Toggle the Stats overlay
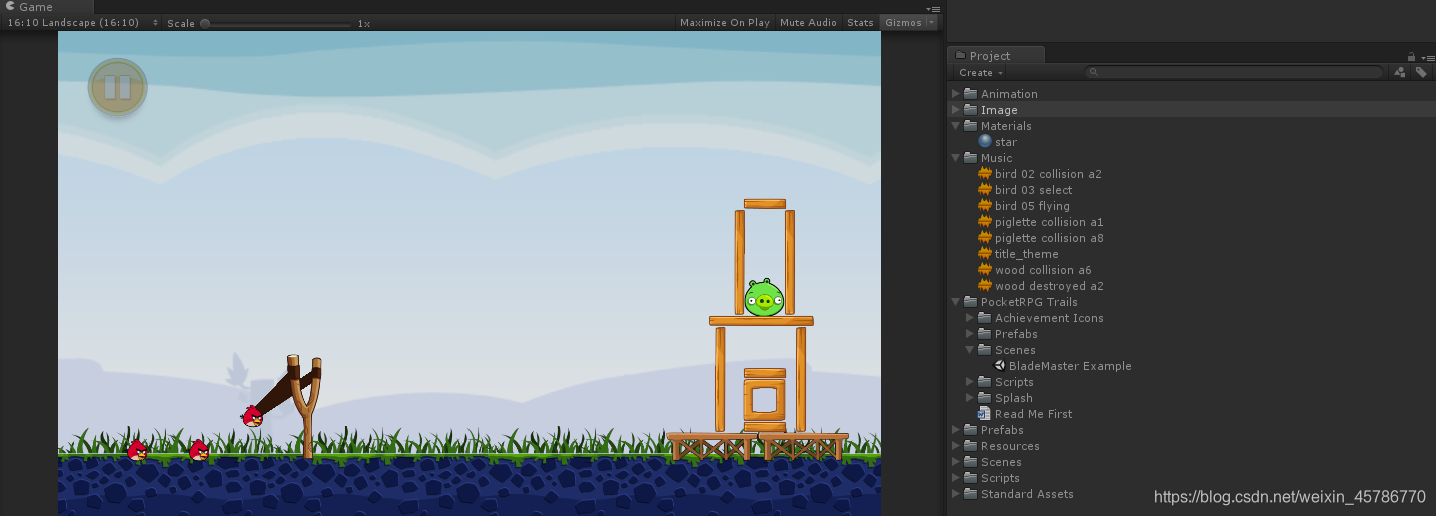Image resolution: width=1436 pixels, height=516 pixels. 860,22
